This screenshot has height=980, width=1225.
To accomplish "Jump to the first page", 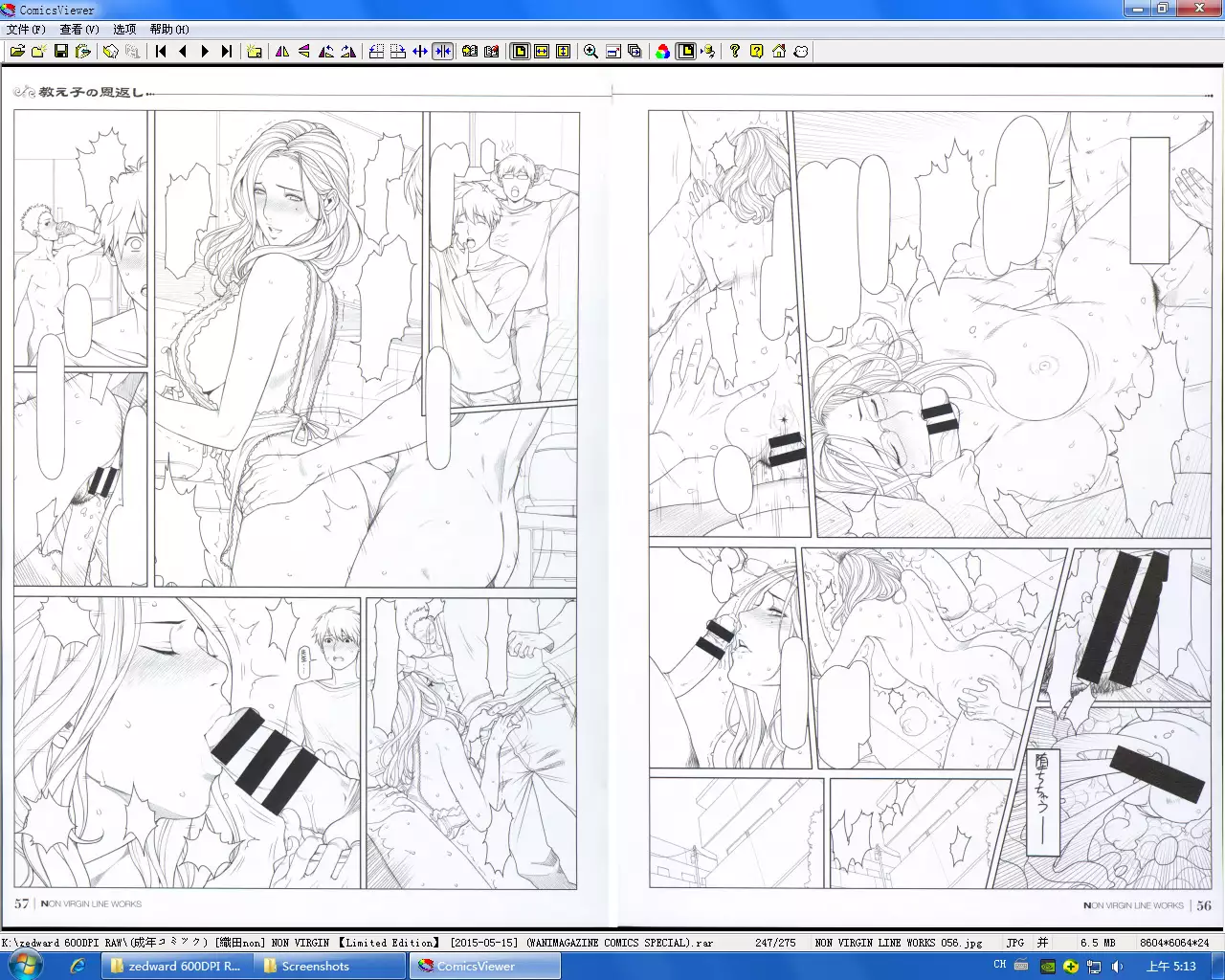I will tap(161, 52).
